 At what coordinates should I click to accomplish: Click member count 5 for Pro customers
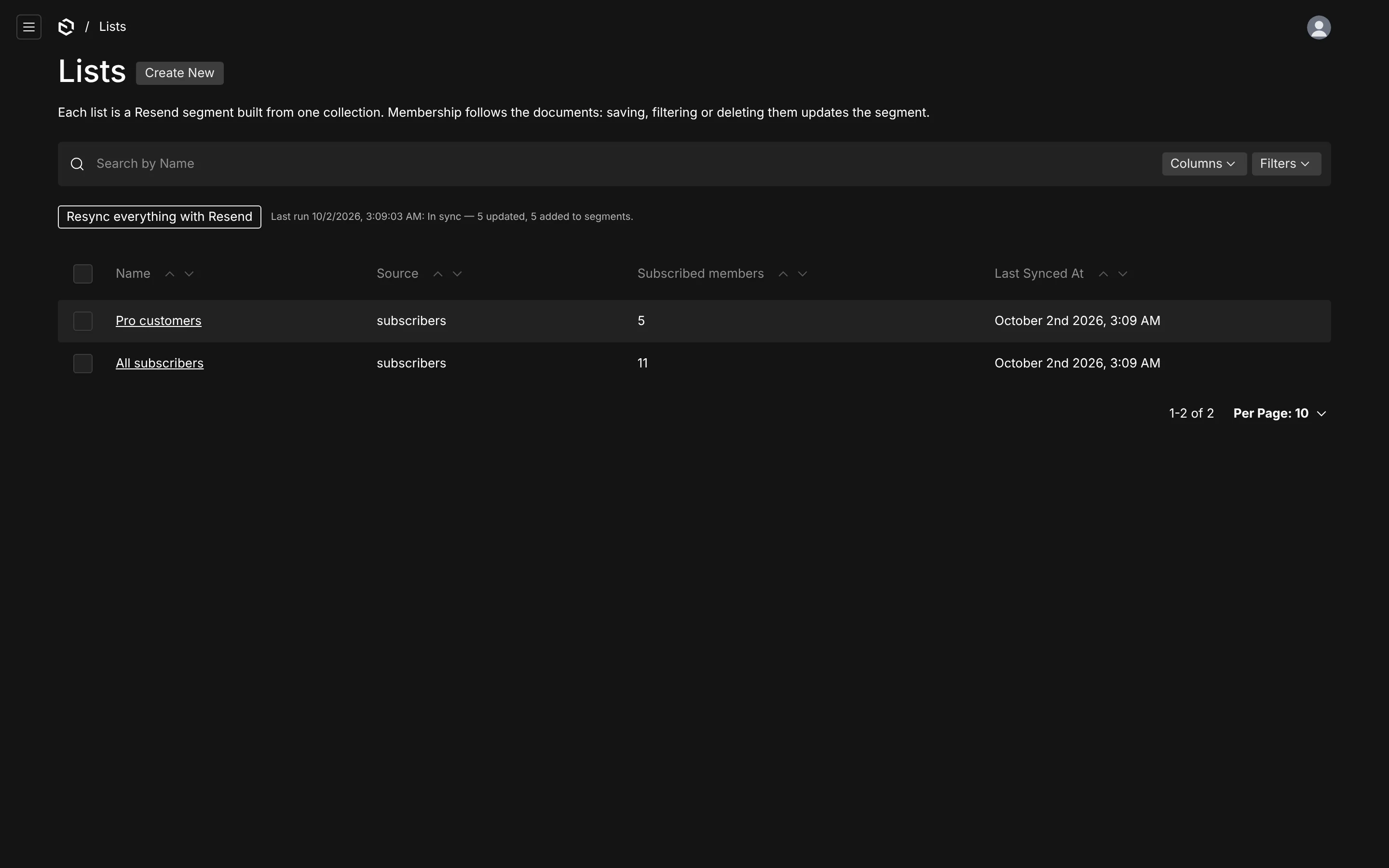point(641,321)
